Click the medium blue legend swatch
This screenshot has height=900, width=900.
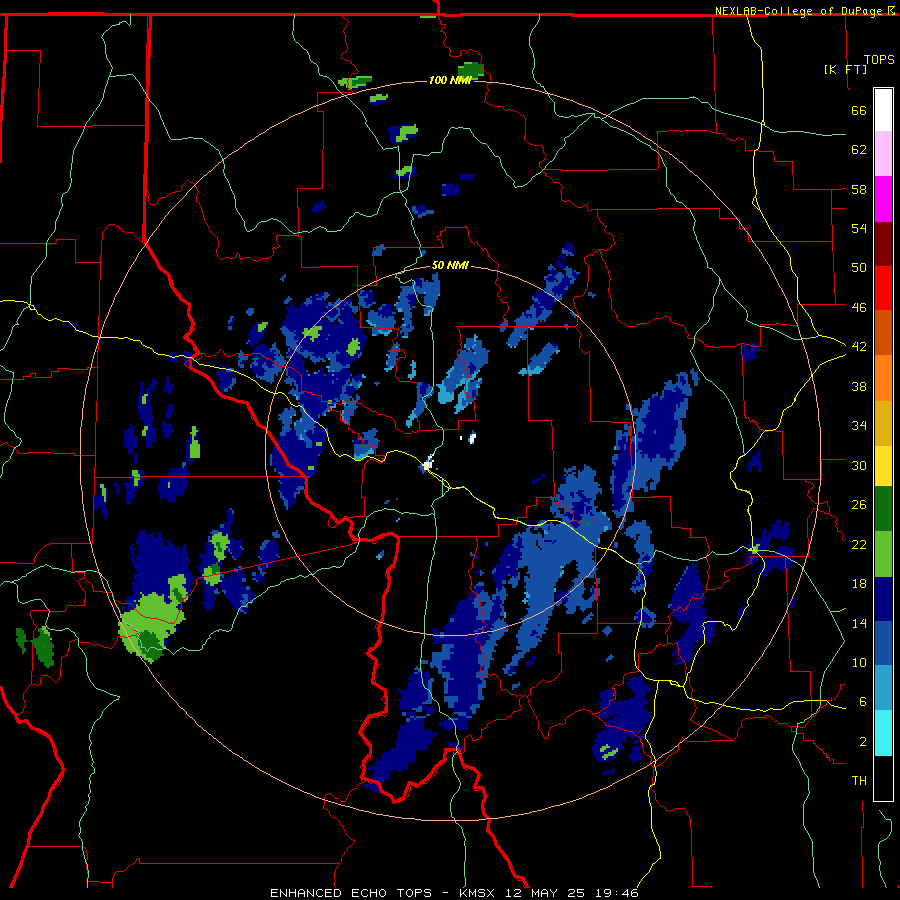pyautogui.click(x=883, y=644)
